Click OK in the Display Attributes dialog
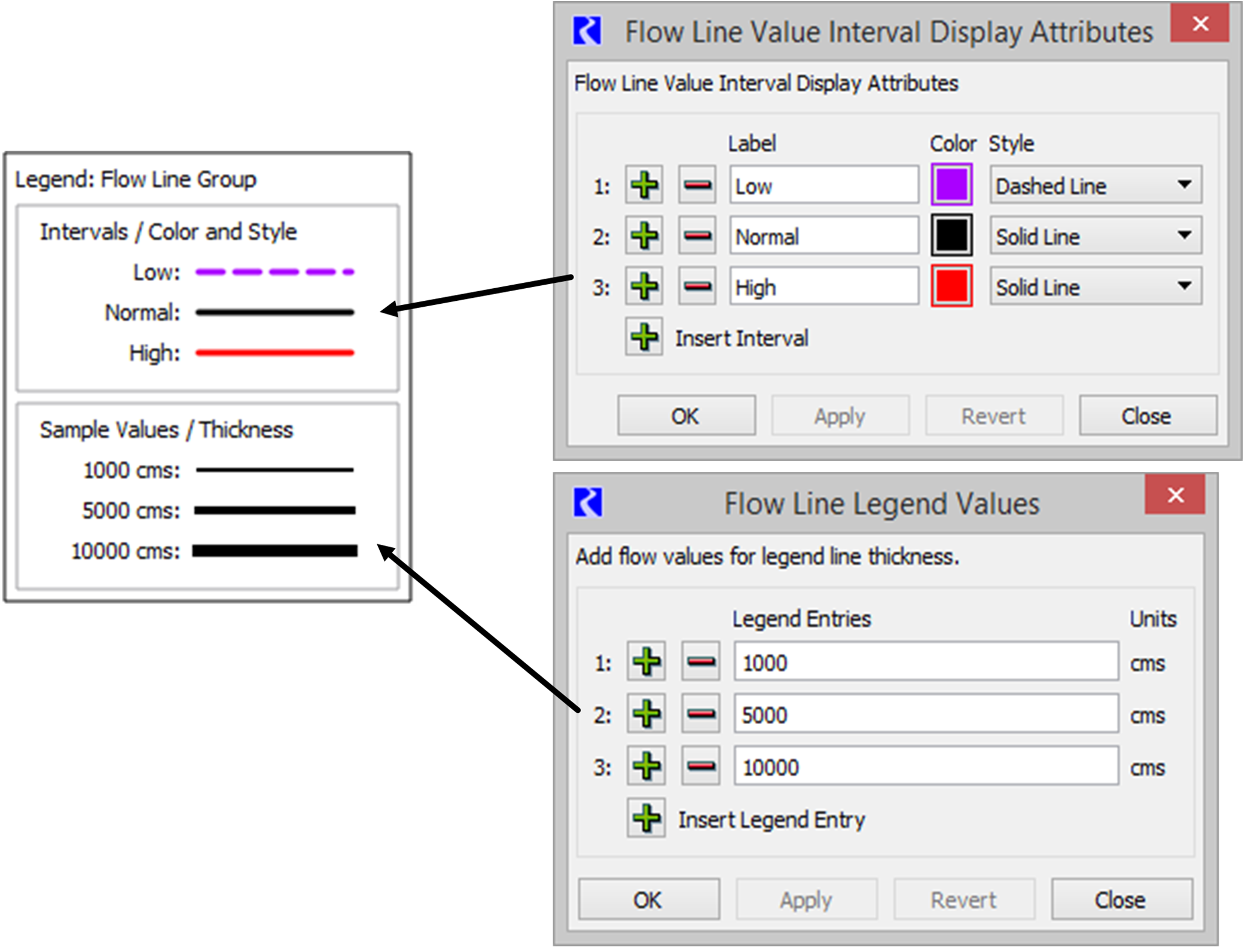The width and height of the screenshot is (1245, 952). (x=685, y=416)
